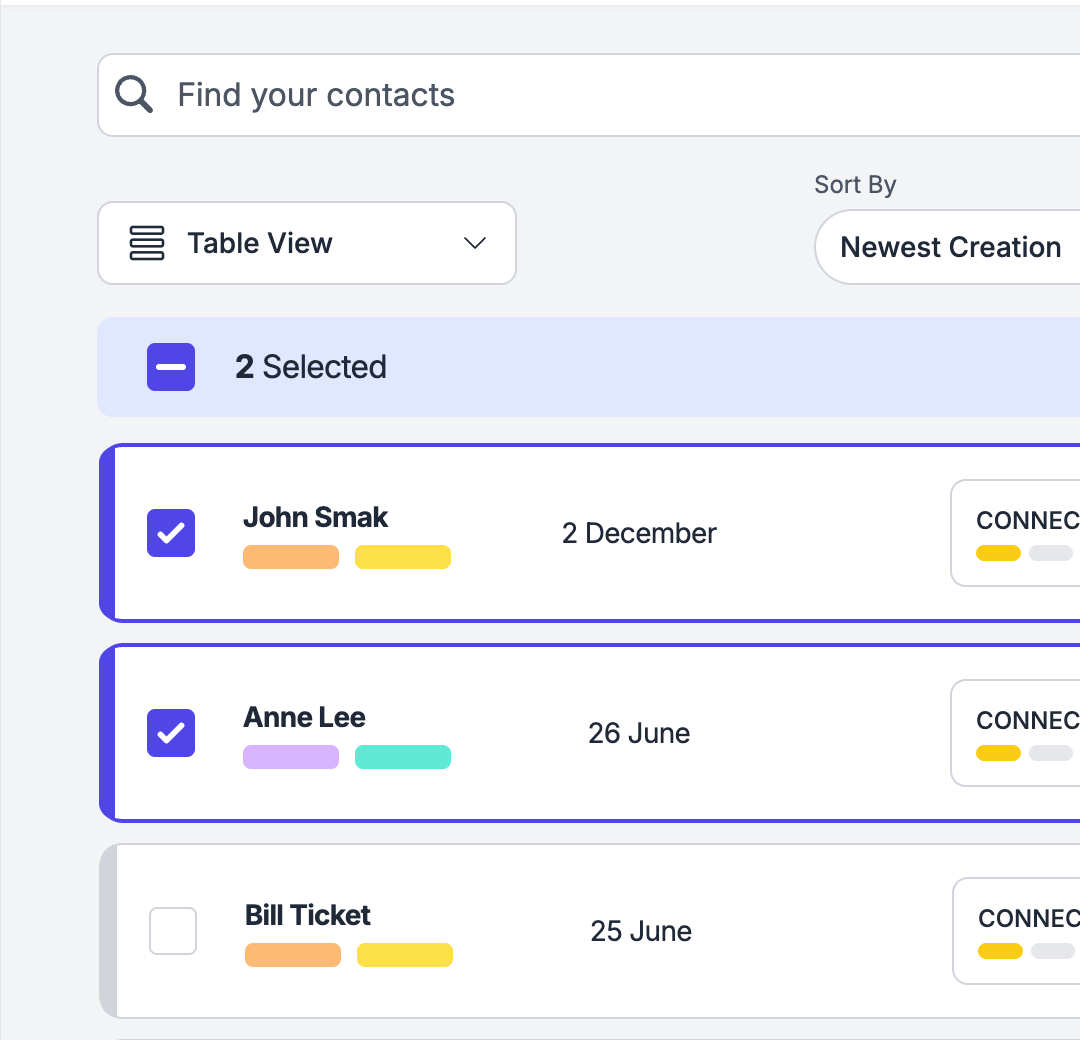1080x1040 pixels.
Task: Click the magnifying glass search icon
Action: [134, 95]
